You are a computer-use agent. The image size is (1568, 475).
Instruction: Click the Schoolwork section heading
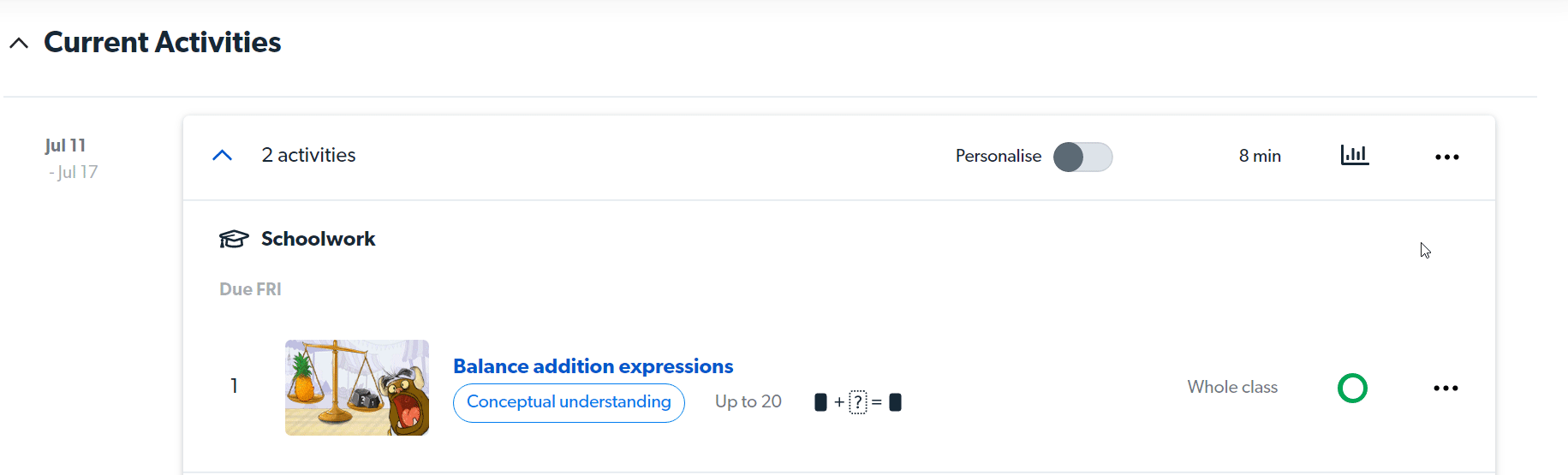tap(318, 239)
